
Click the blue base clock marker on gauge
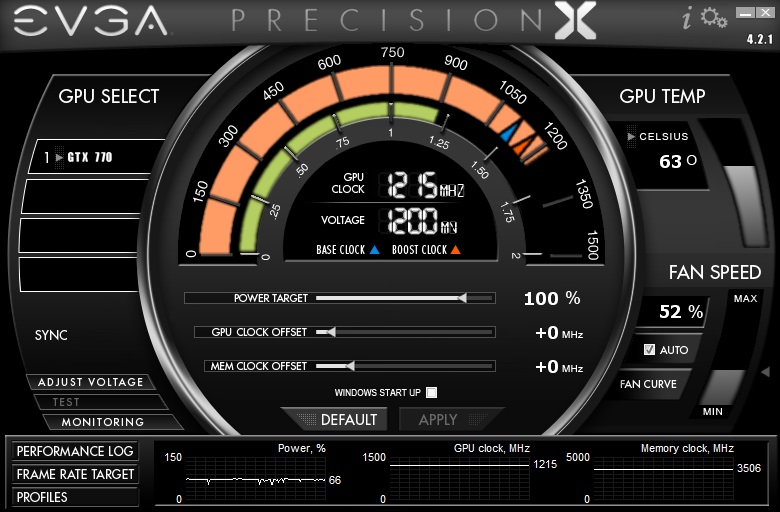coord(510,132)
